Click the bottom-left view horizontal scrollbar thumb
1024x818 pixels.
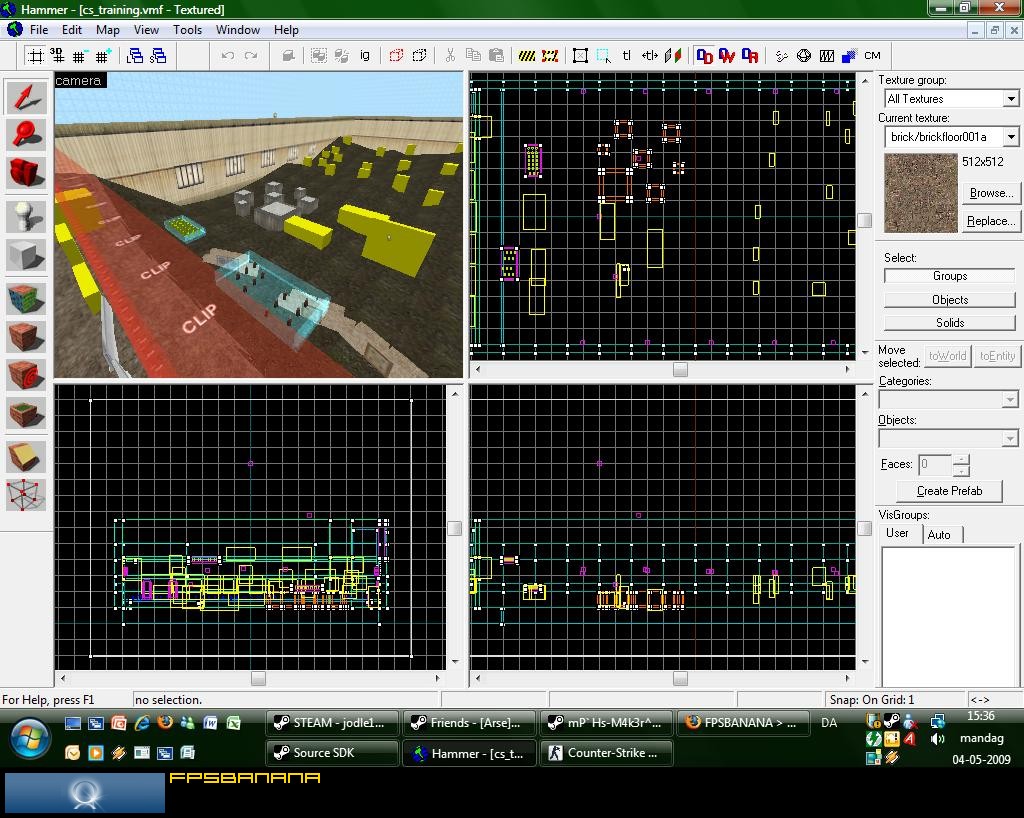tap(259, 679)
